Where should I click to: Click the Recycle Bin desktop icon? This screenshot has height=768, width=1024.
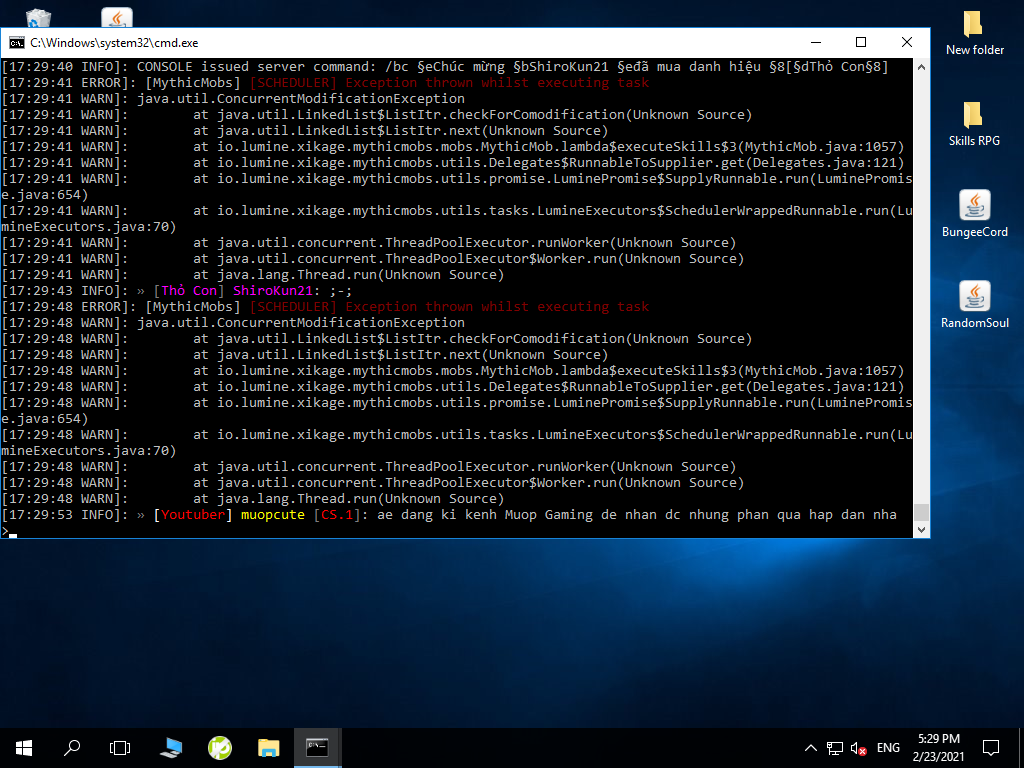(40, 18)
